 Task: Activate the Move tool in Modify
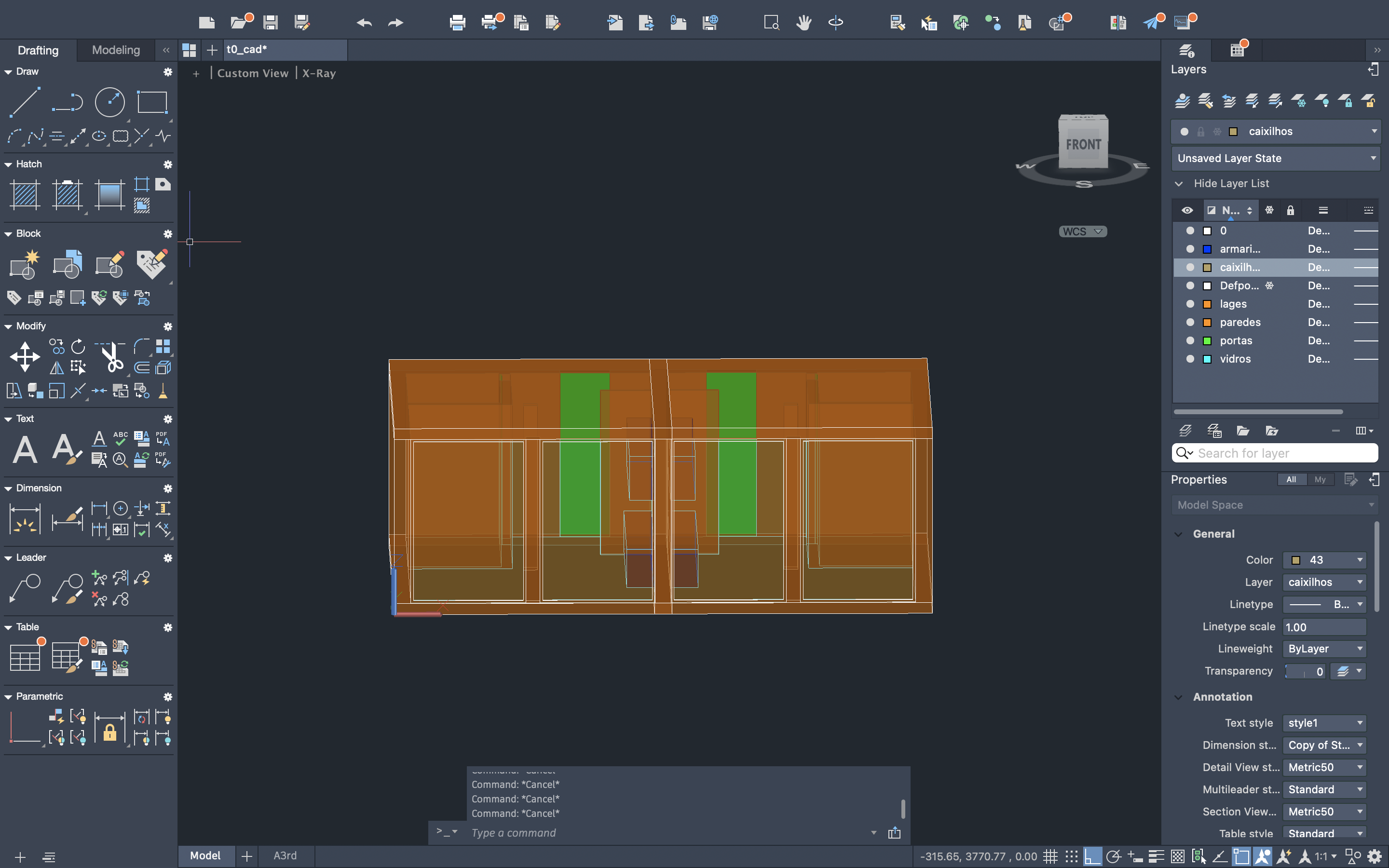coord(25,356)
